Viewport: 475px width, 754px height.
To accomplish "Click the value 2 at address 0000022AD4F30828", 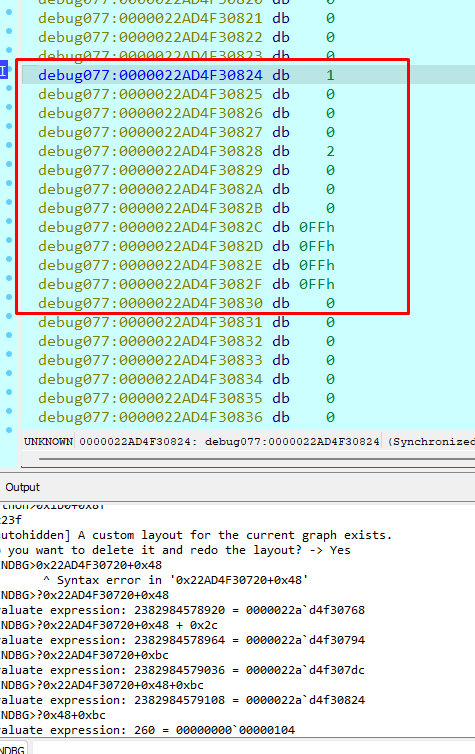I will (330, 151).
